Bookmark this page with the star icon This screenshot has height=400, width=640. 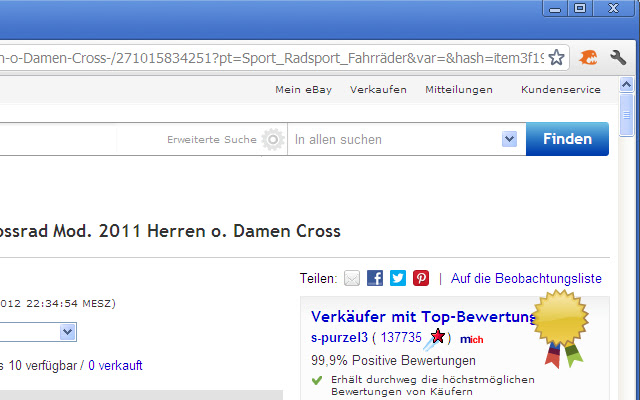(x=556, y=58)
